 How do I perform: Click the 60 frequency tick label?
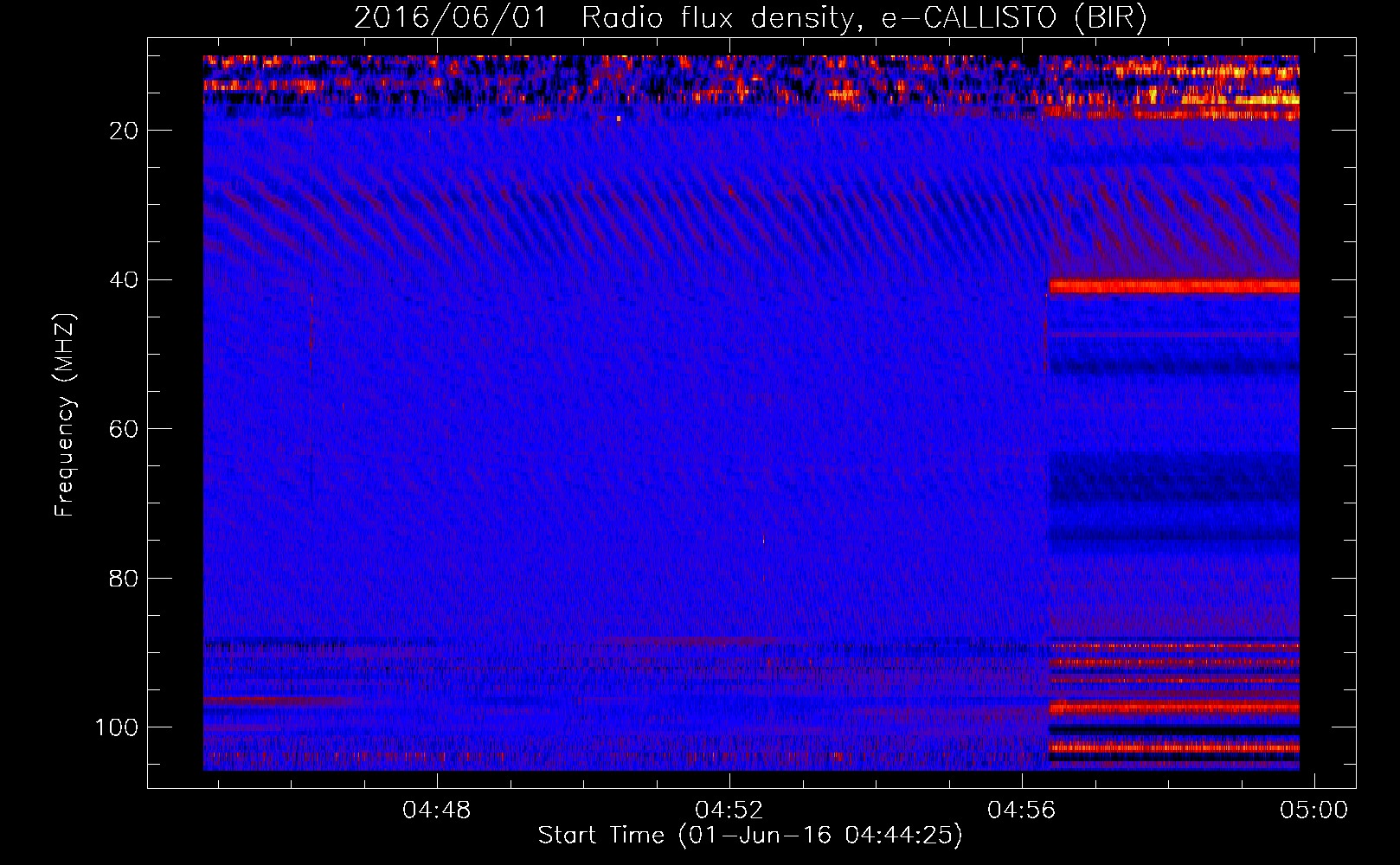point(125,429)
